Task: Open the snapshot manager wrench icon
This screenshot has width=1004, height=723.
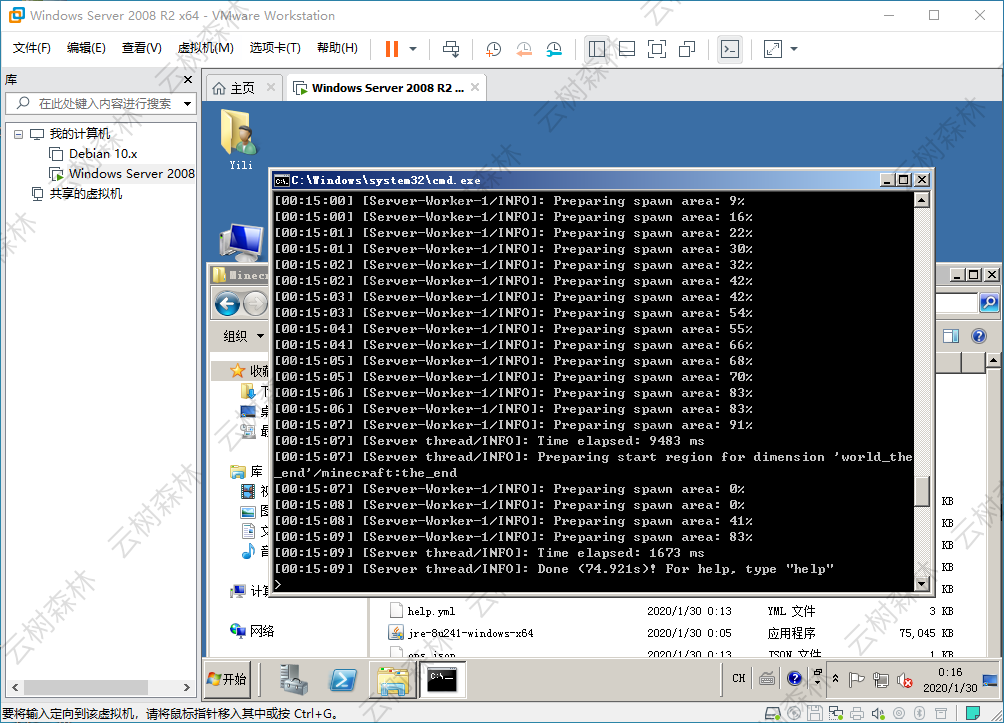Action: pyautogui.click(x=554, y=49)
